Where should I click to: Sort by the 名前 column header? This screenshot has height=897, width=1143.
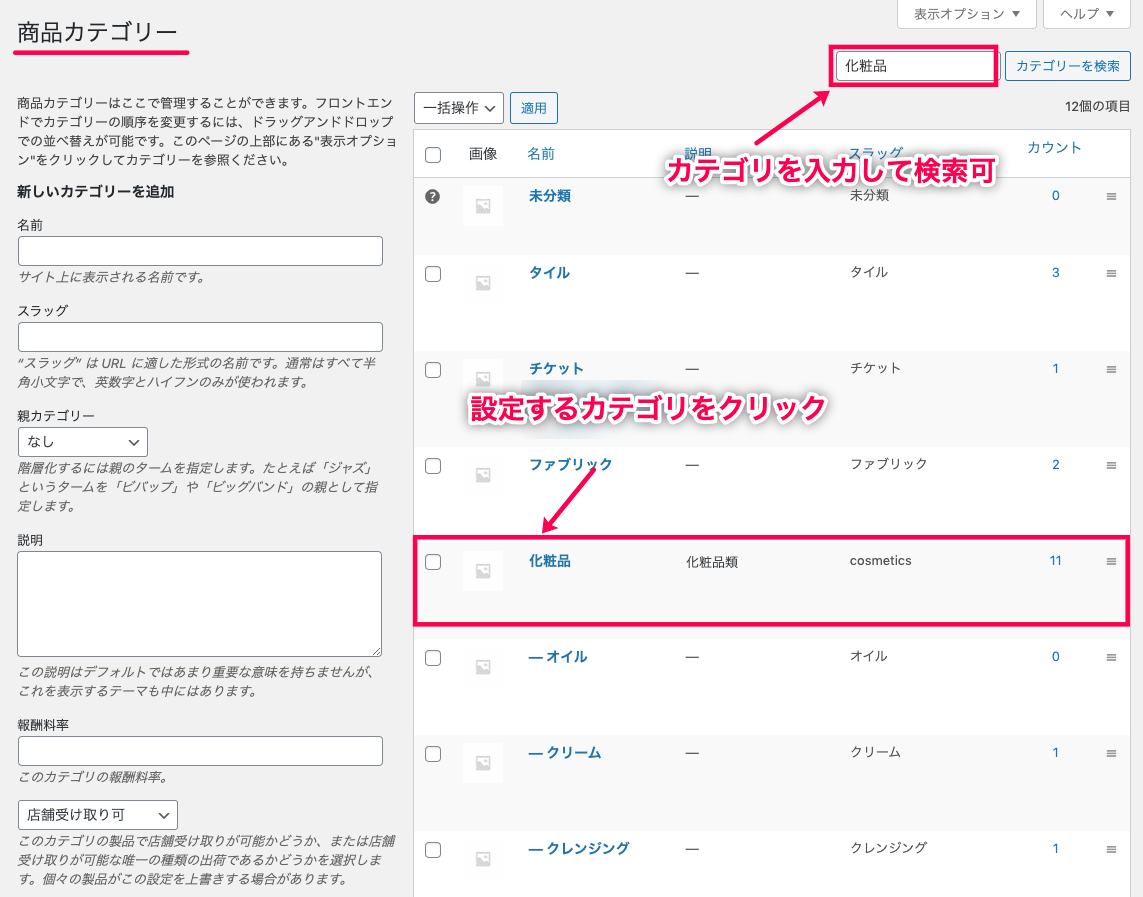[541, 154]
